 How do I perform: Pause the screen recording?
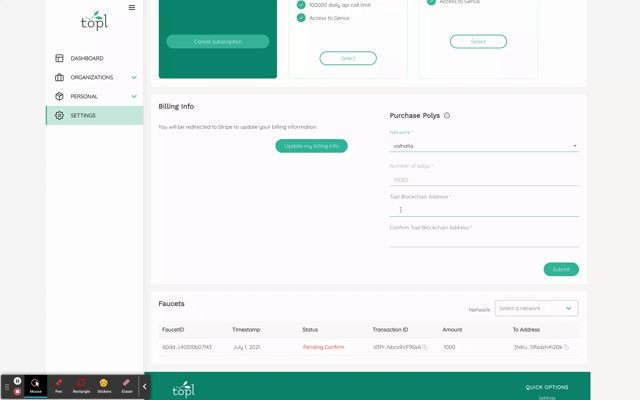pos(18,381)
